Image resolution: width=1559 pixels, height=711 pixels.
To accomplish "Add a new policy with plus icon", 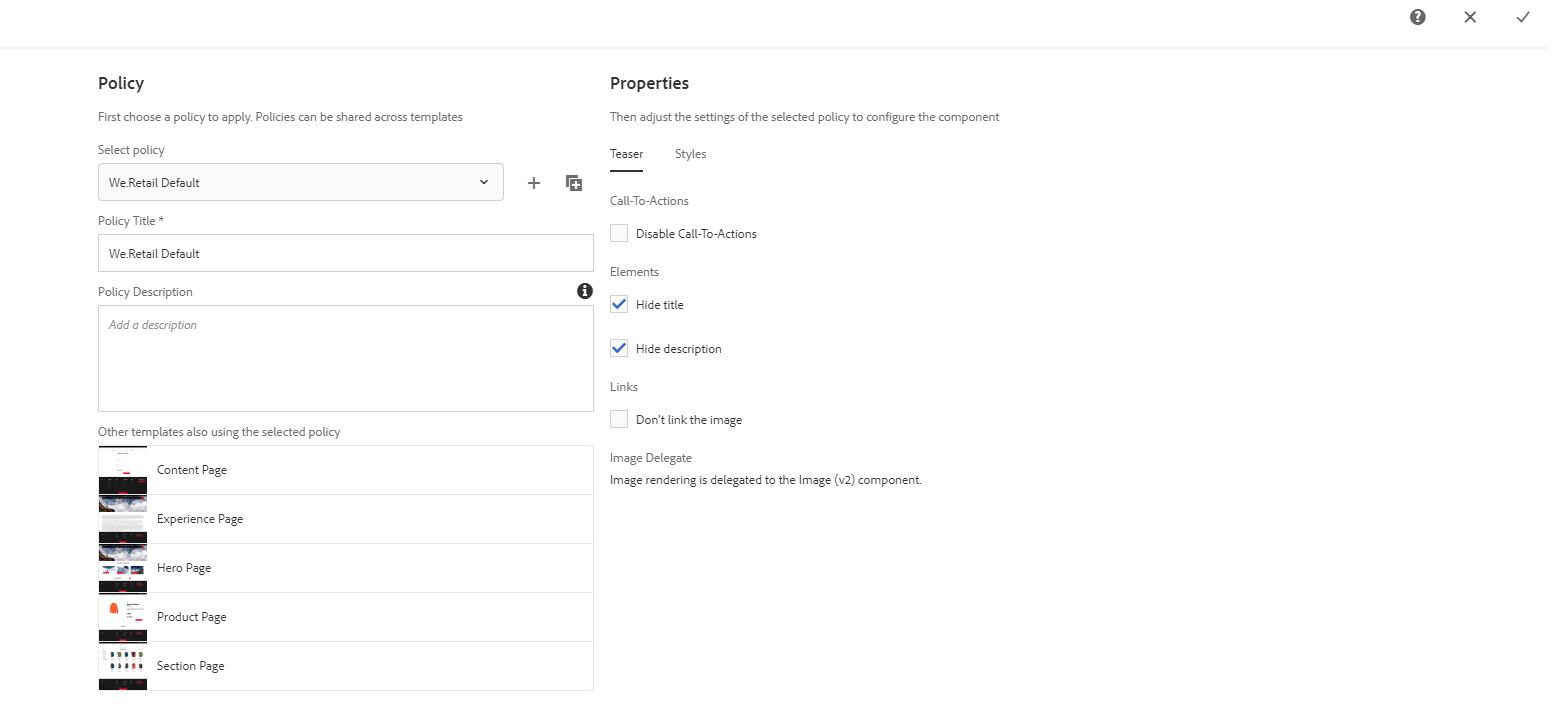I will point(534,183).
